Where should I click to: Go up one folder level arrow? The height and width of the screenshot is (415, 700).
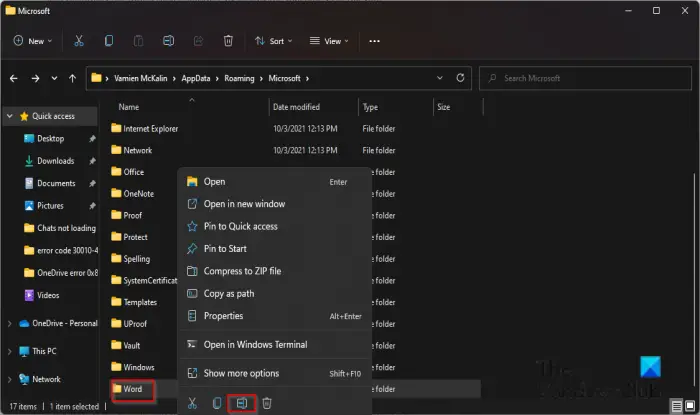pyautogui.click(x=72, y=79)
